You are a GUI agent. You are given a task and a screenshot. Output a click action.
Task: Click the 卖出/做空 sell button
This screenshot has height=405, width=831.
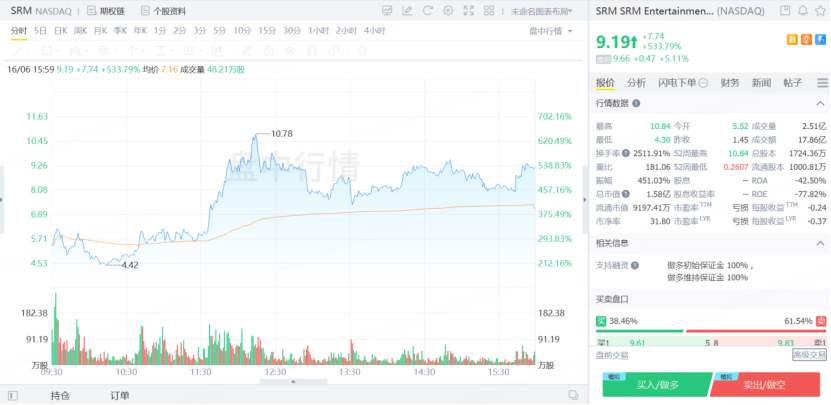(765, 384)
